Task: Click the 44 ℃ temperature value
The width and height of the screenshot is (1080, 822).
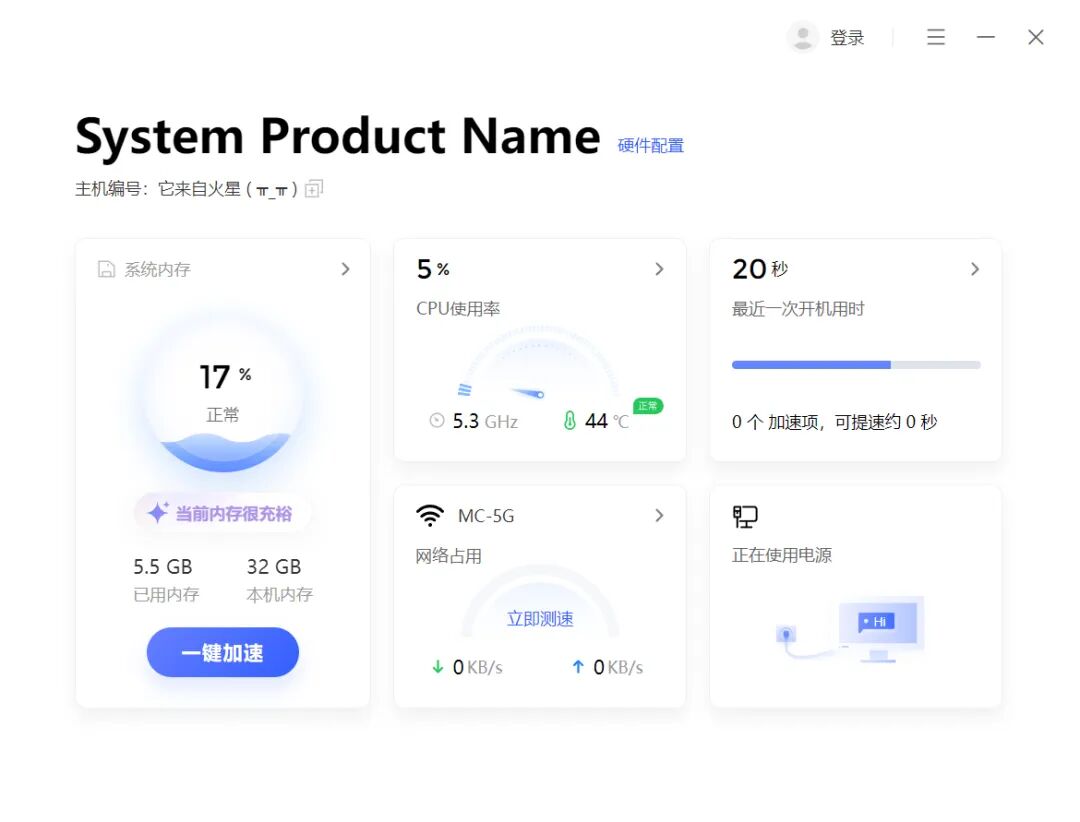Action: point(607,421)
